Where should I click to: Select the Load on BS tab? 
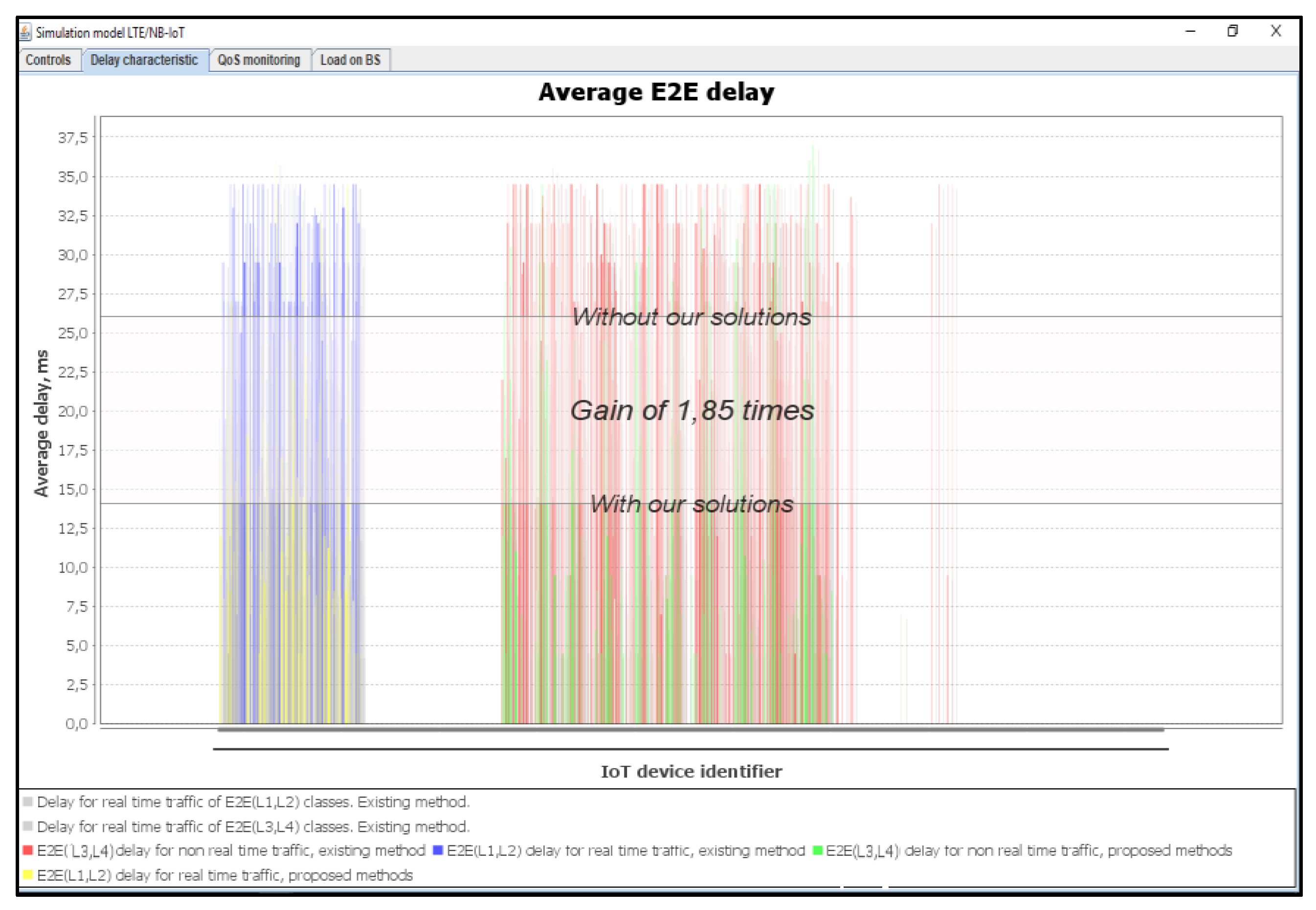[350, 60]
